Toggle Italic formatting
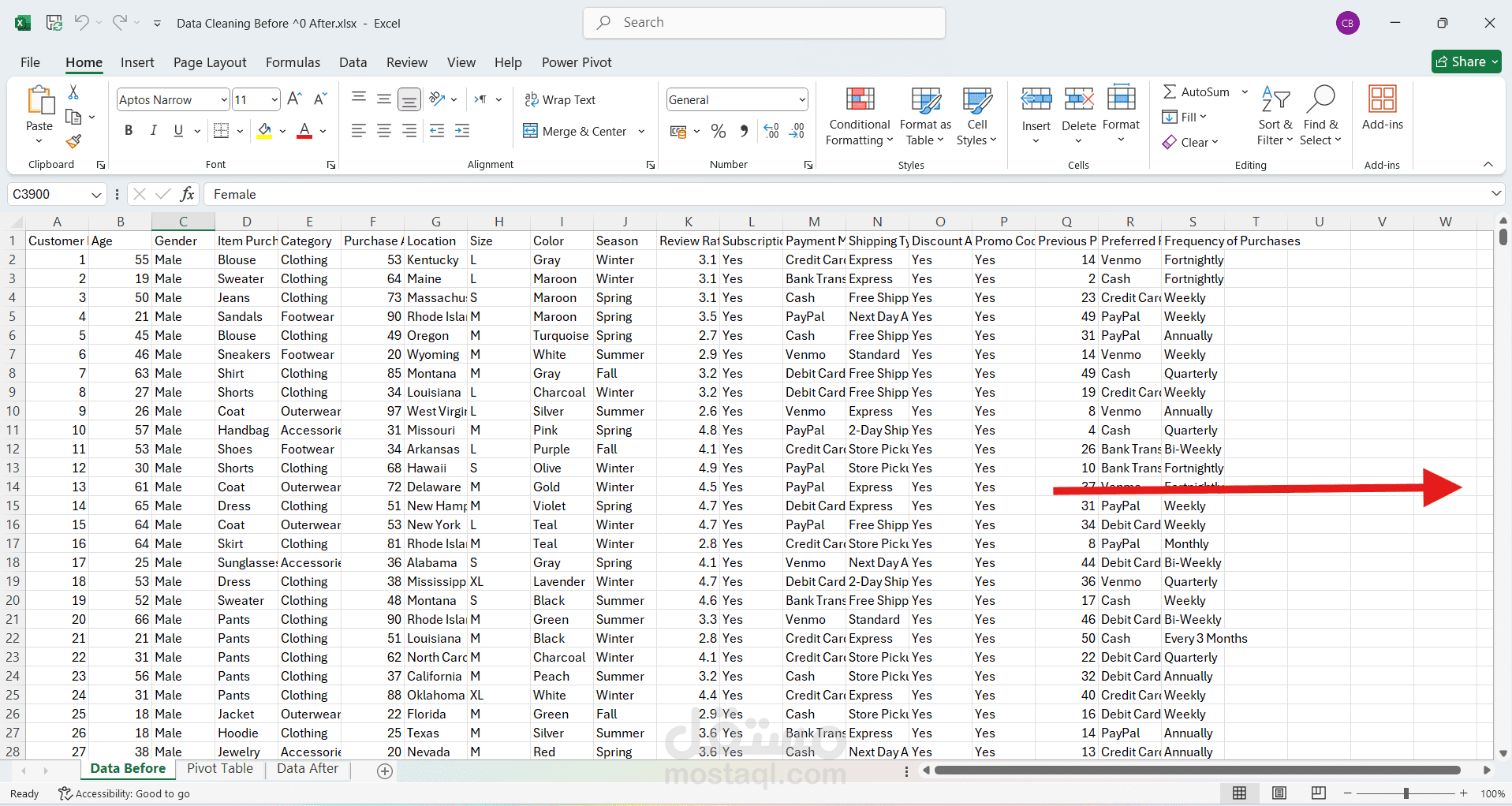Viewport: 1512px width, 806px height. (x=154, y=131)
